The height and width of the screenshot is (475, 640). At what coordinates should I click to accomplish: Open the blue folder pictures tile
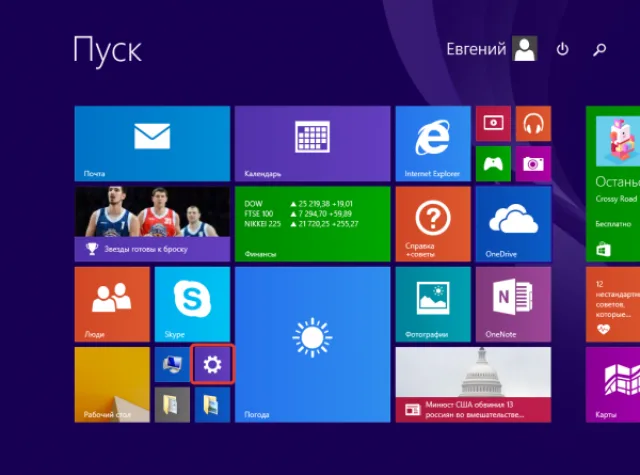[x=212, y=405]
